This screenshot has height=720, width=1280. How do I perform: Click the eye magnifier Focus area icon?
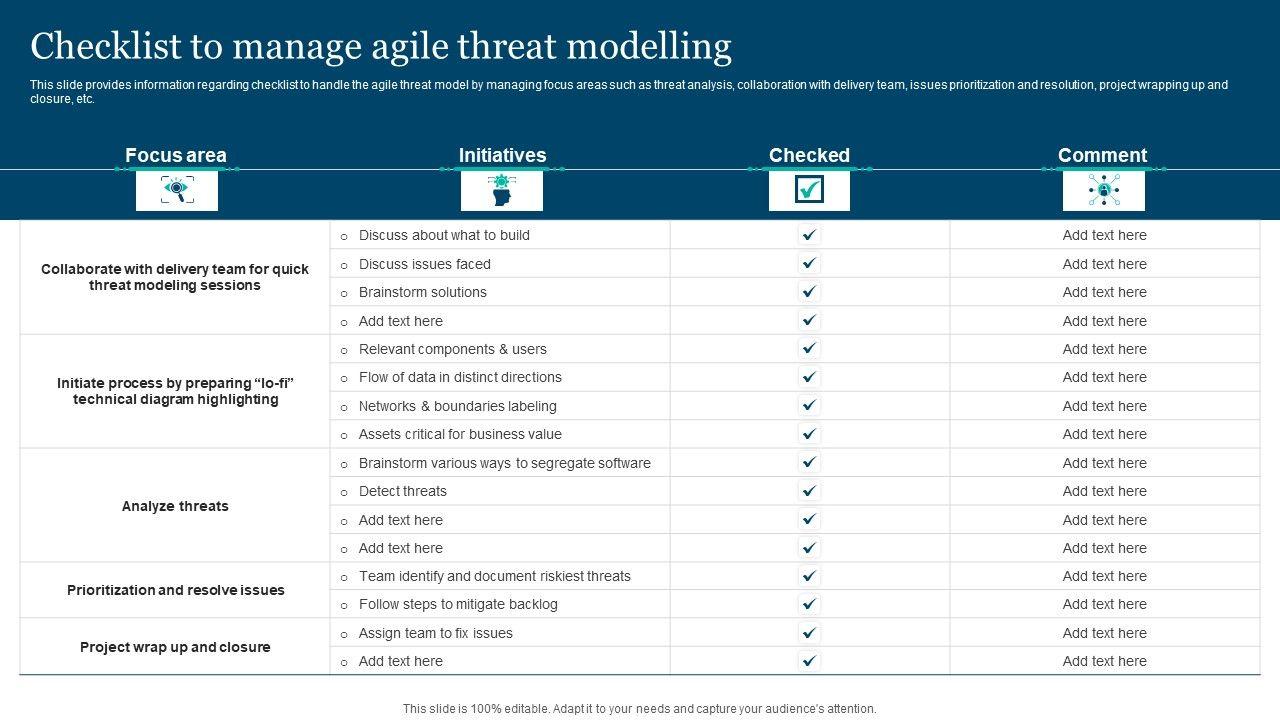177,190
